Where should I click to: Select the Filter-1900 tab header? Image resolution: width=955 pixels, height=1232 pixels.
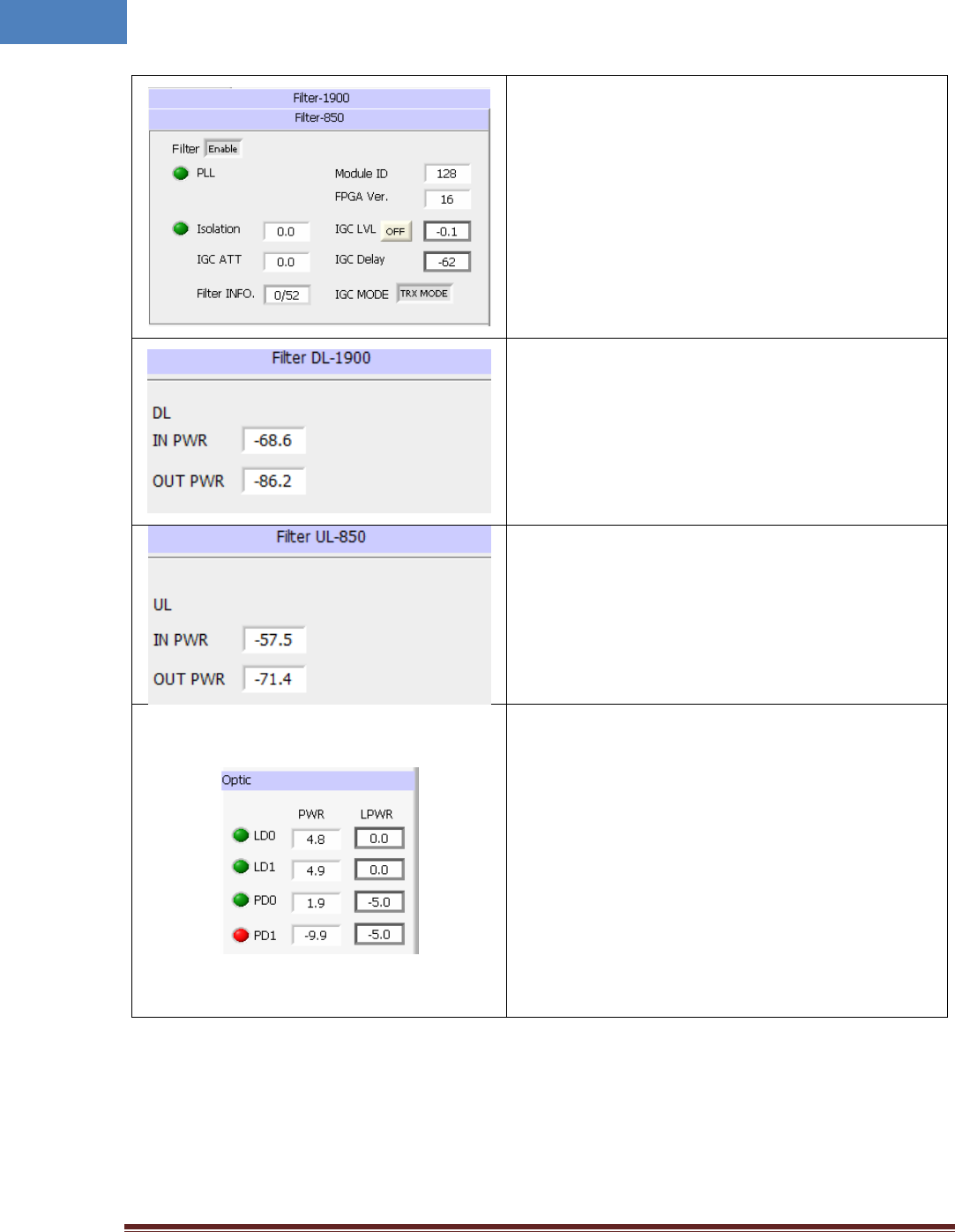point(319,98)
